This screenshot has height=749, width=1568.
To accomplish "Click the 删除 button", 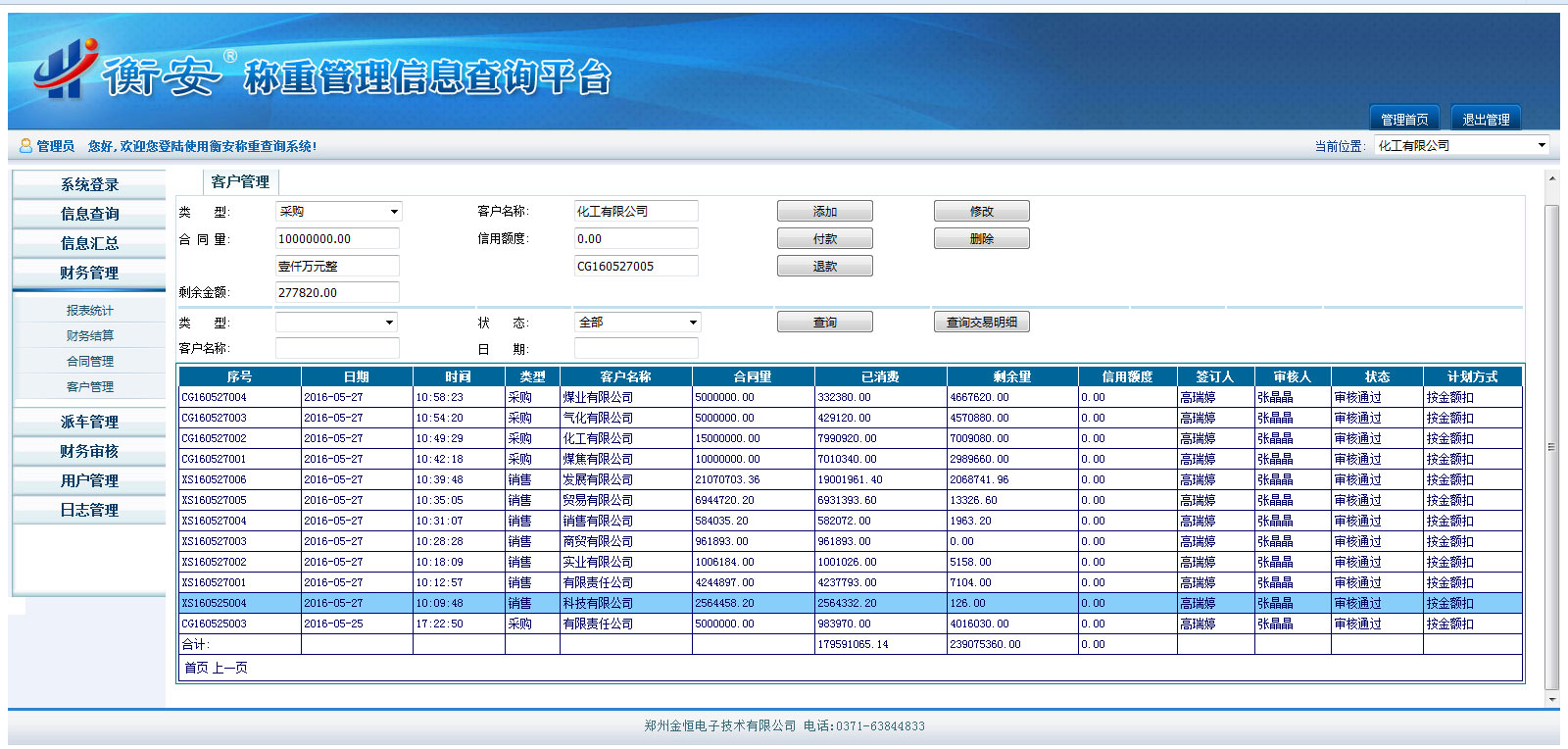I will [x=981, y=239].
